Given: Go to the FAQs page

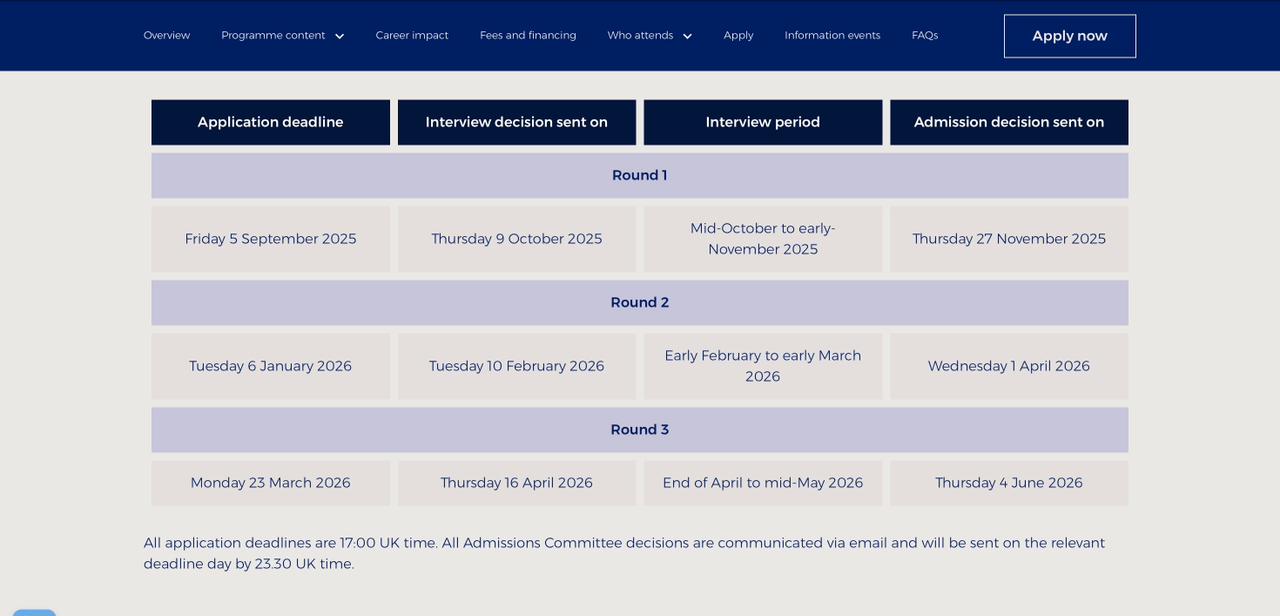Looking at the screenshot, I should [924, 35].
